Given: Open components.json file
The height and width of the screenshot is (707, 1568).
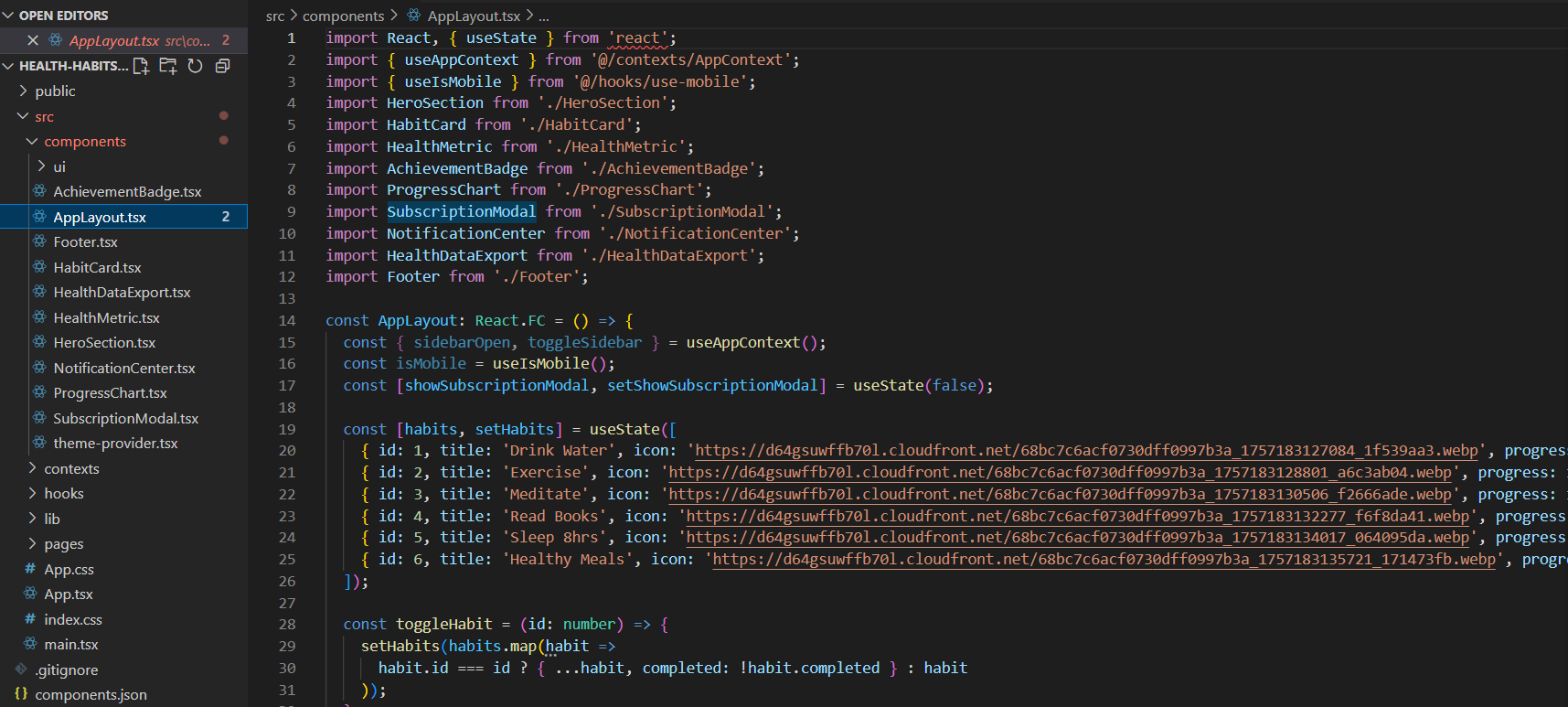Looking at the screenshot, I should point(91,694).
